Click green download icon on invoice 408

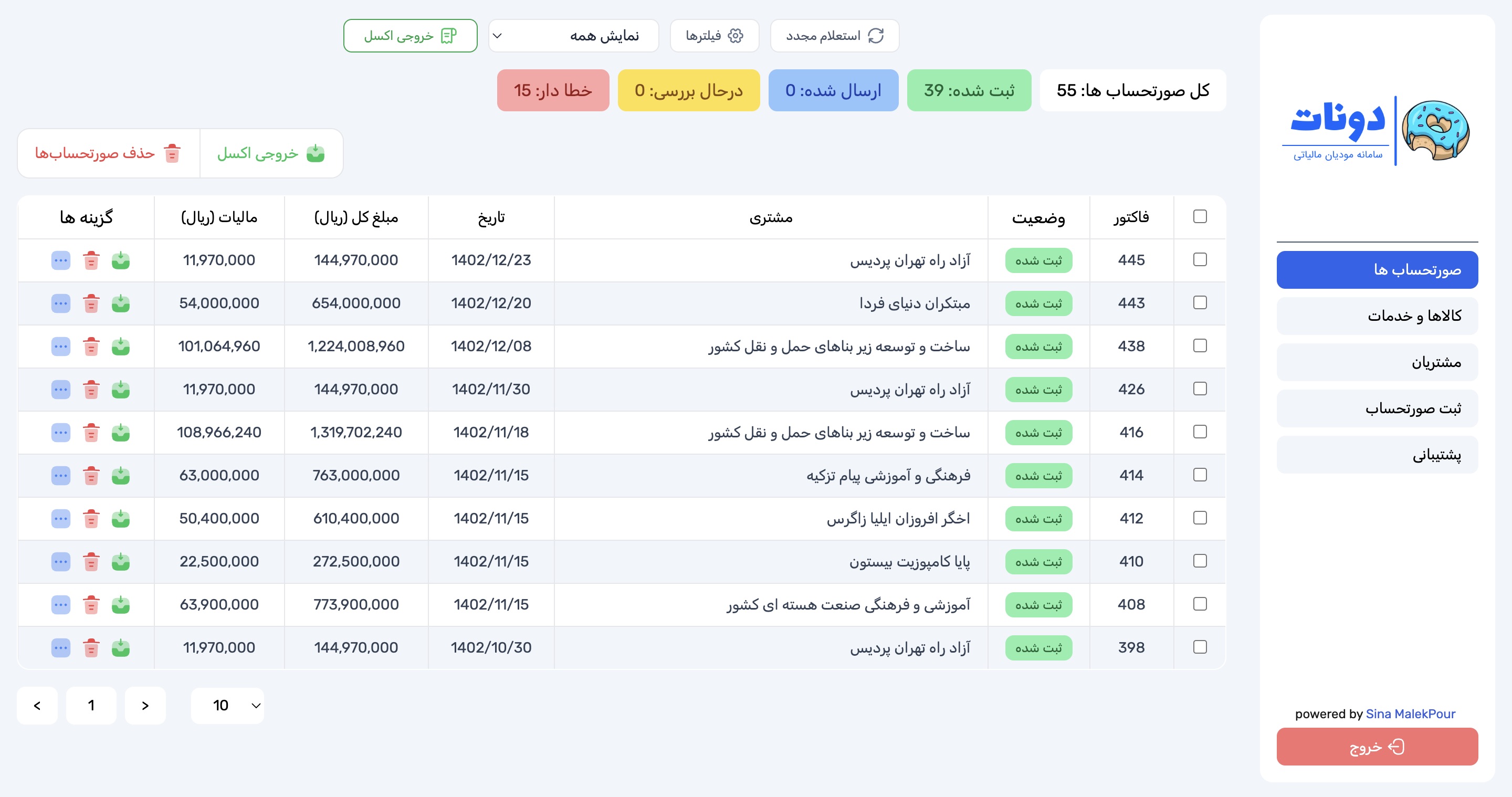click(120, 604)
